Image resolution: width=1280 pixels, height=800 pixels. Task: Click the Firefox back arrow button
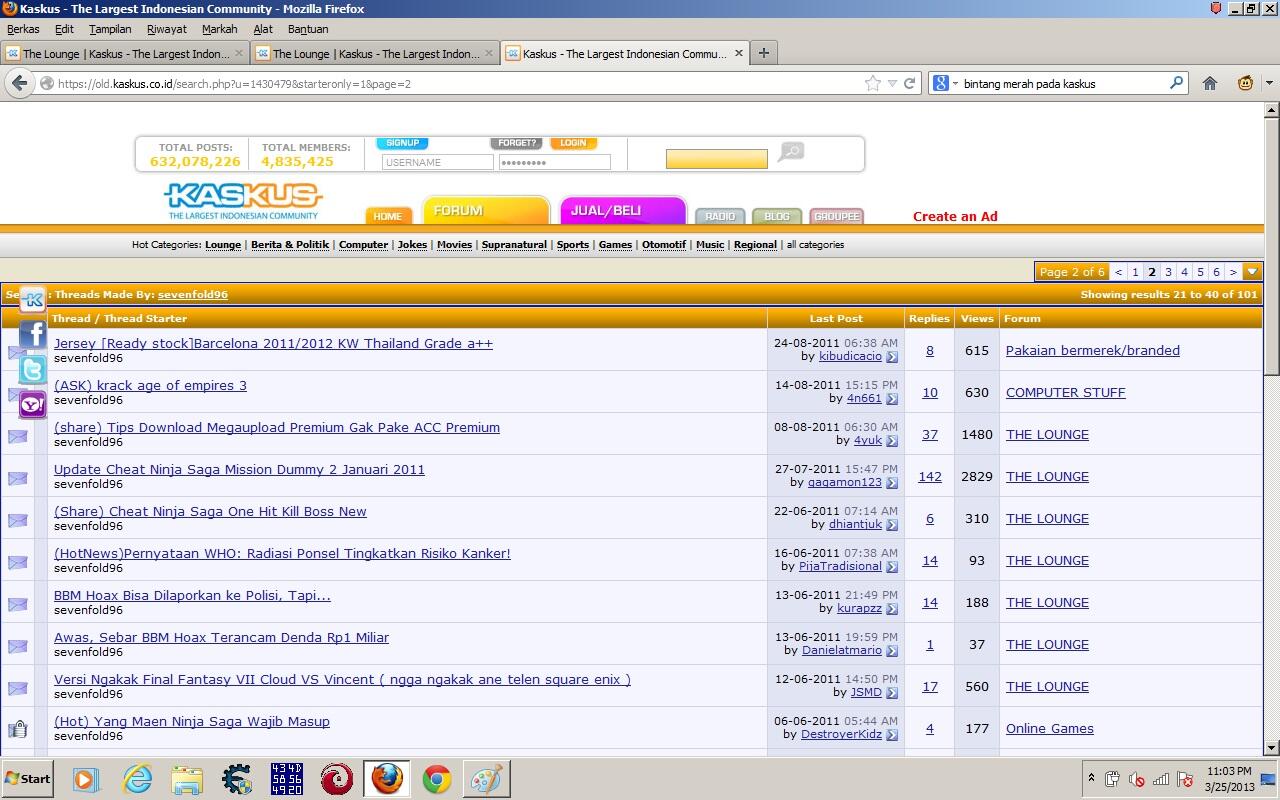point(19,83)
